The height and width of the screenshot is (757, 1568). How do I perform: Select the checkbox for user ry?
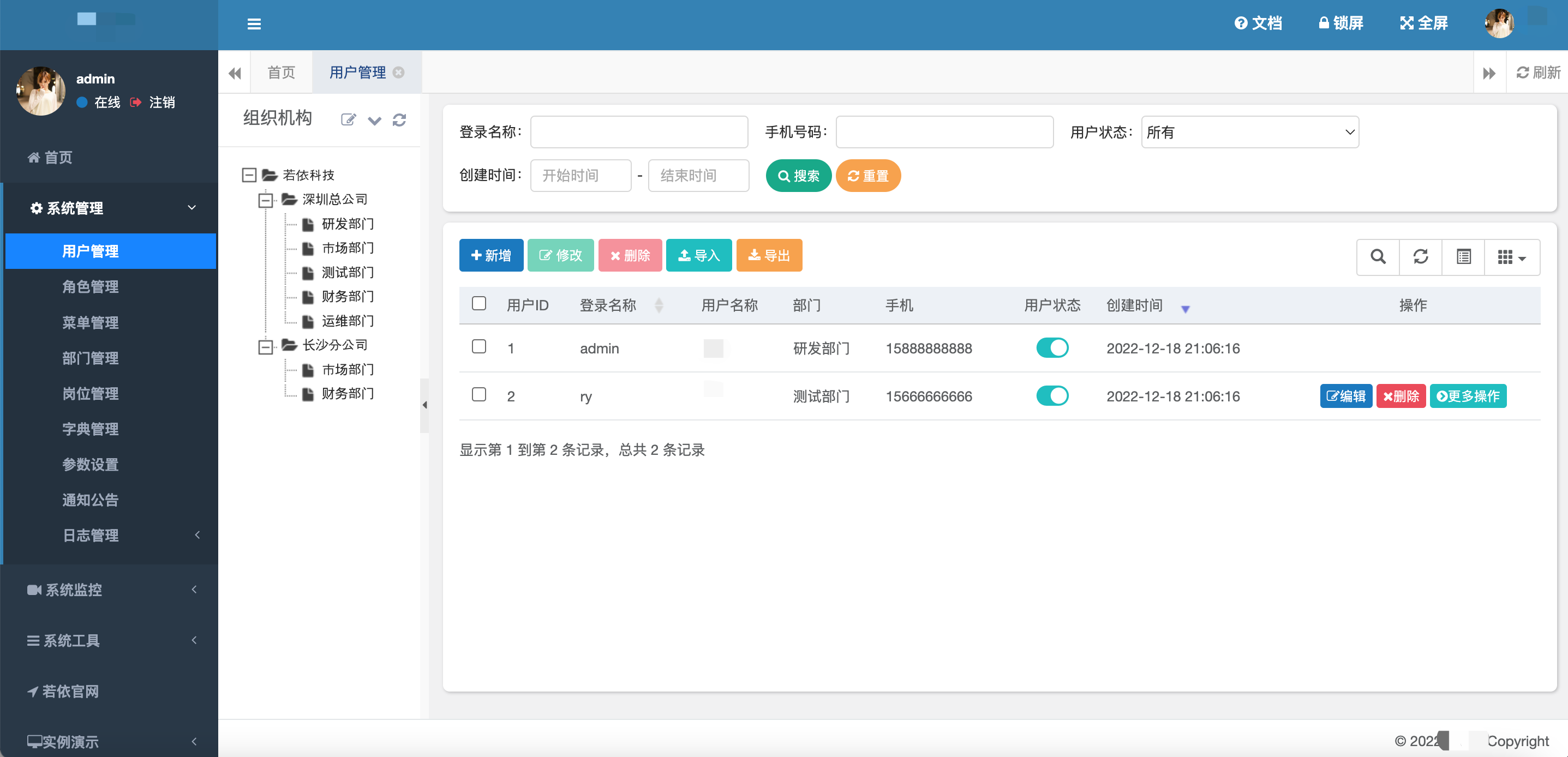tap(478, 396)
